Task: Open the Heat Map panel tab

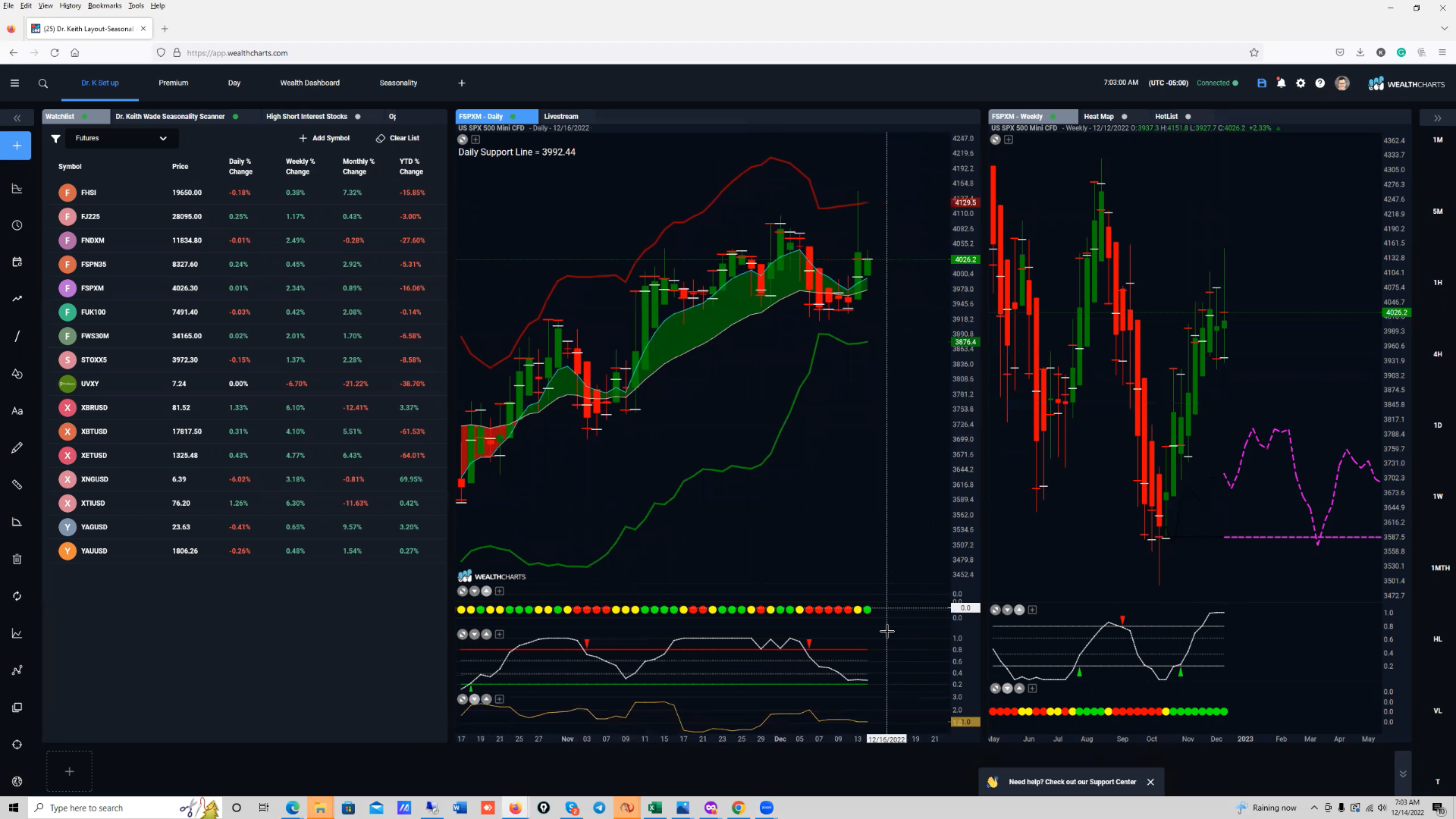Action: pyautogui.click(x=1099, y=117)
